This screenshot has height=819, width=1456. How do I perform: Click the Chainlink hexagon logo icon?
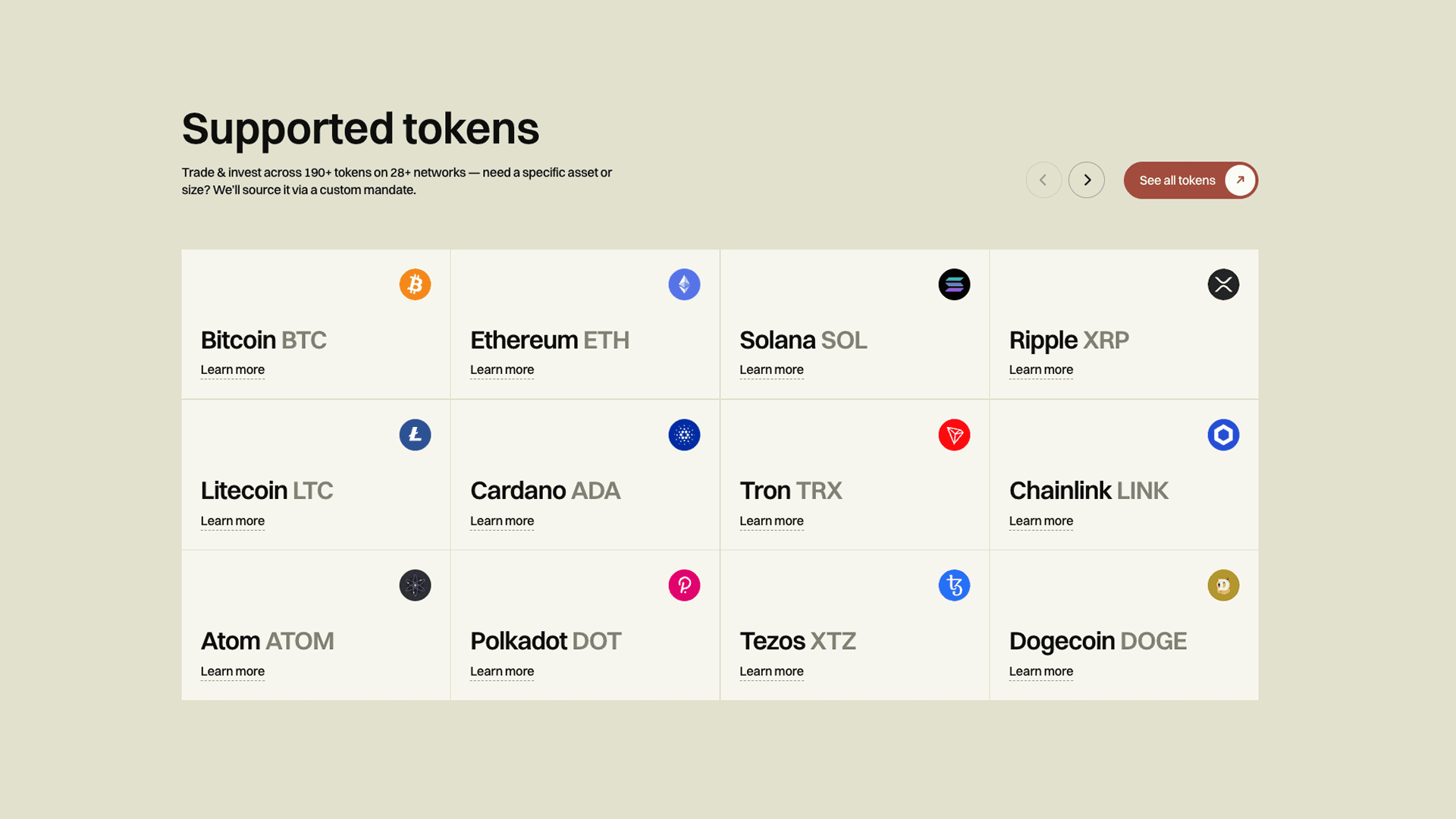click(1223, 435)
